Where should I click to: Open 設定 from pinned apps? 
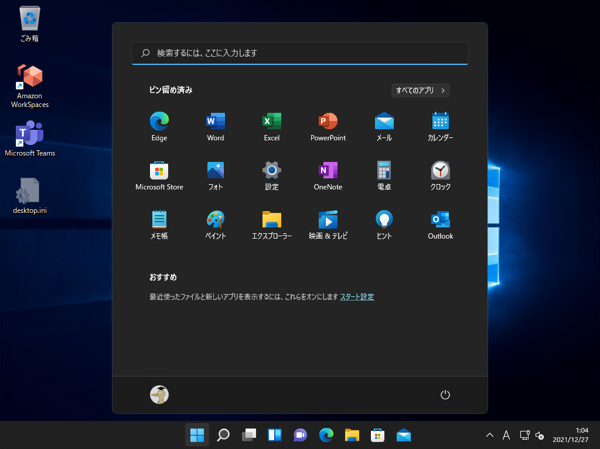[x=272, y=176]
